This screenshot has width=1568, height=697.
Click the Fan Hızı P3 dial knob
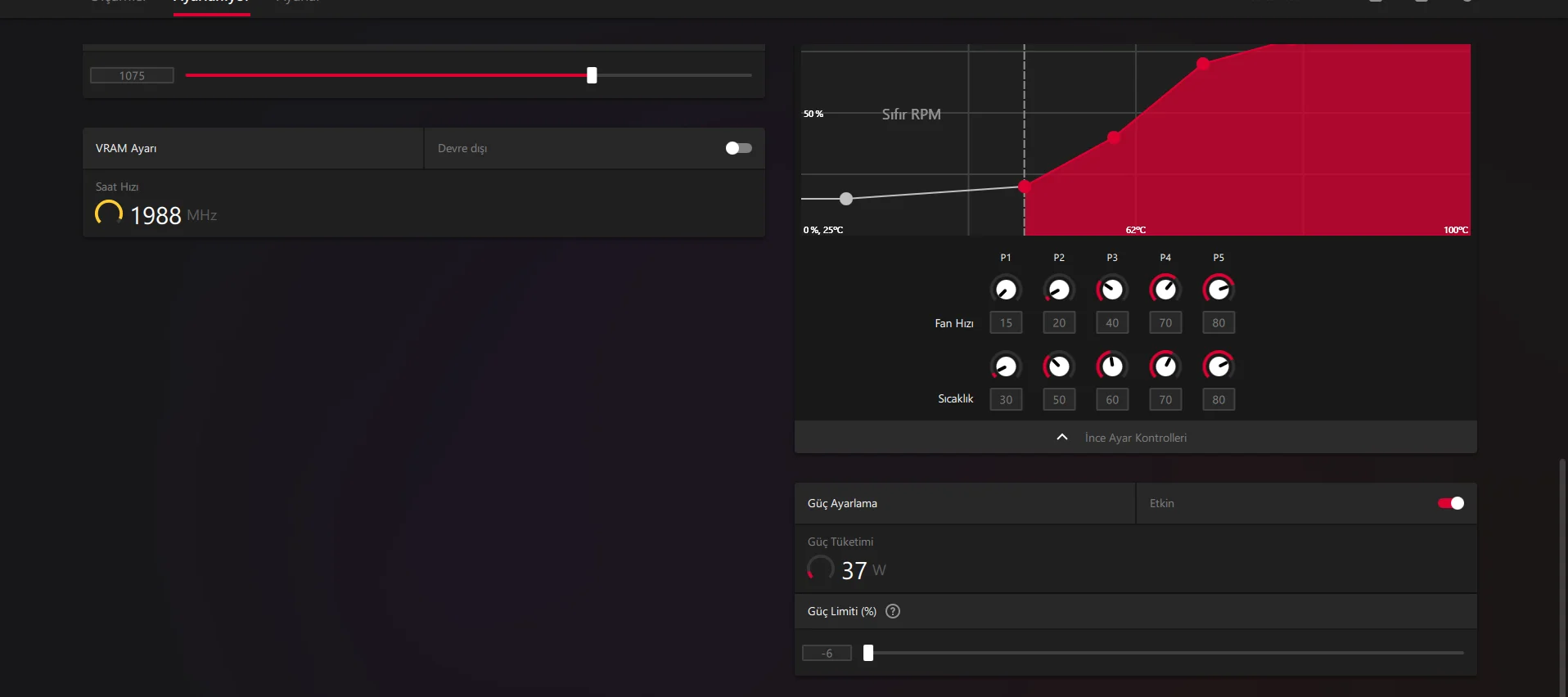[1112, 289]
